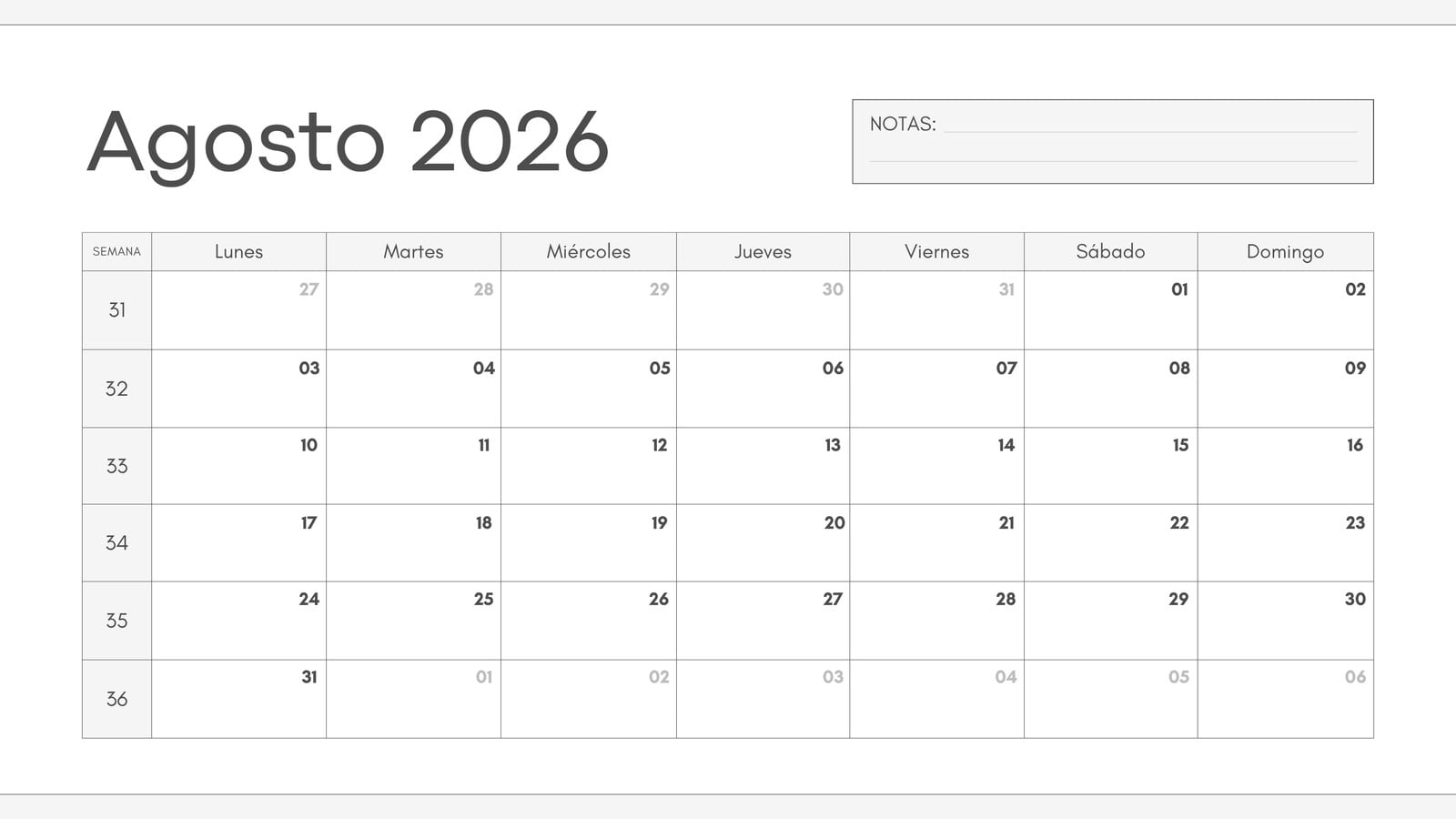This screenshot has width=1456, height=819.
Task: Select week 31 row label
Action: [116, 310]
